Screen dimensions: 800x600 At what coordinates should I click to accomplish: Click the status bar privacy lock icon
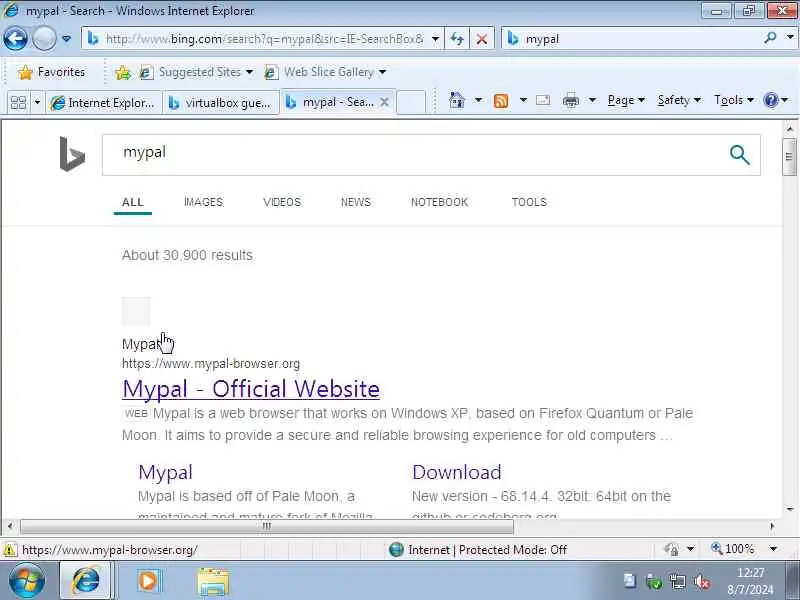[x=671, y=549]
